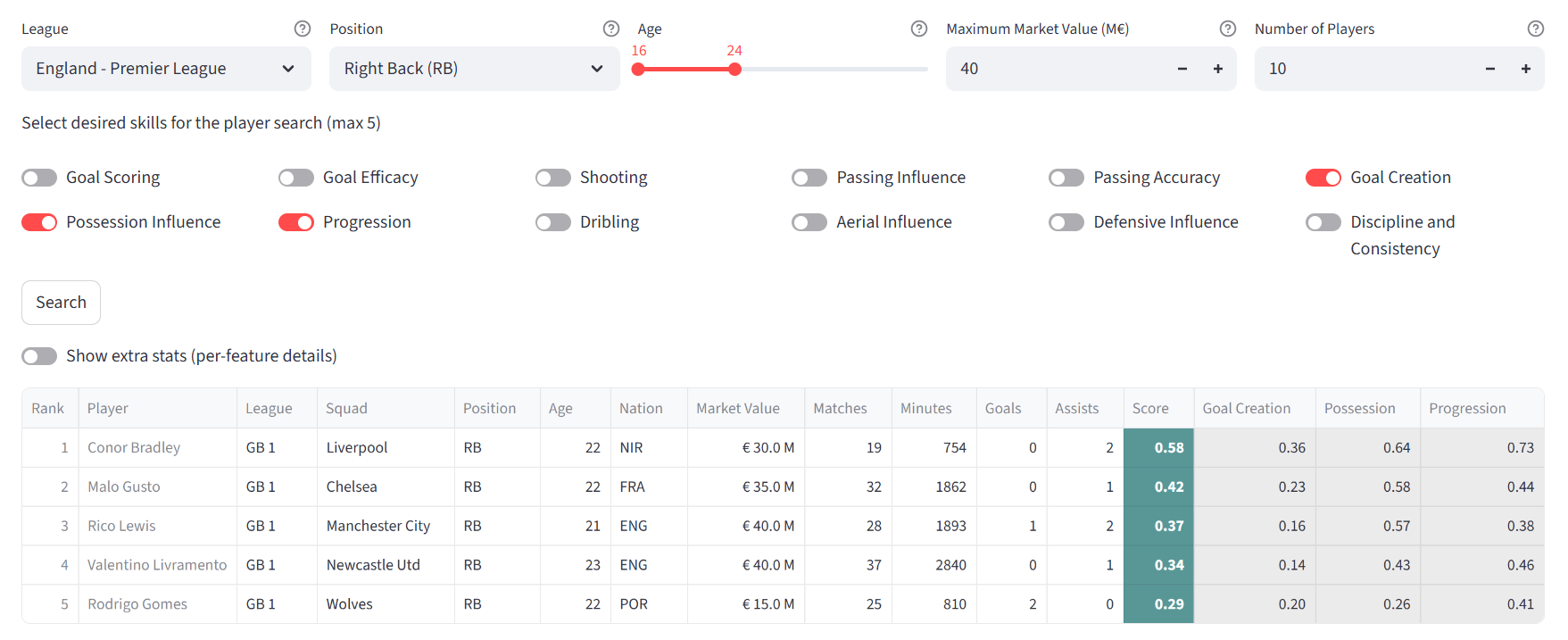Enable the Defensive Influence toggle

pos(1066,222)
